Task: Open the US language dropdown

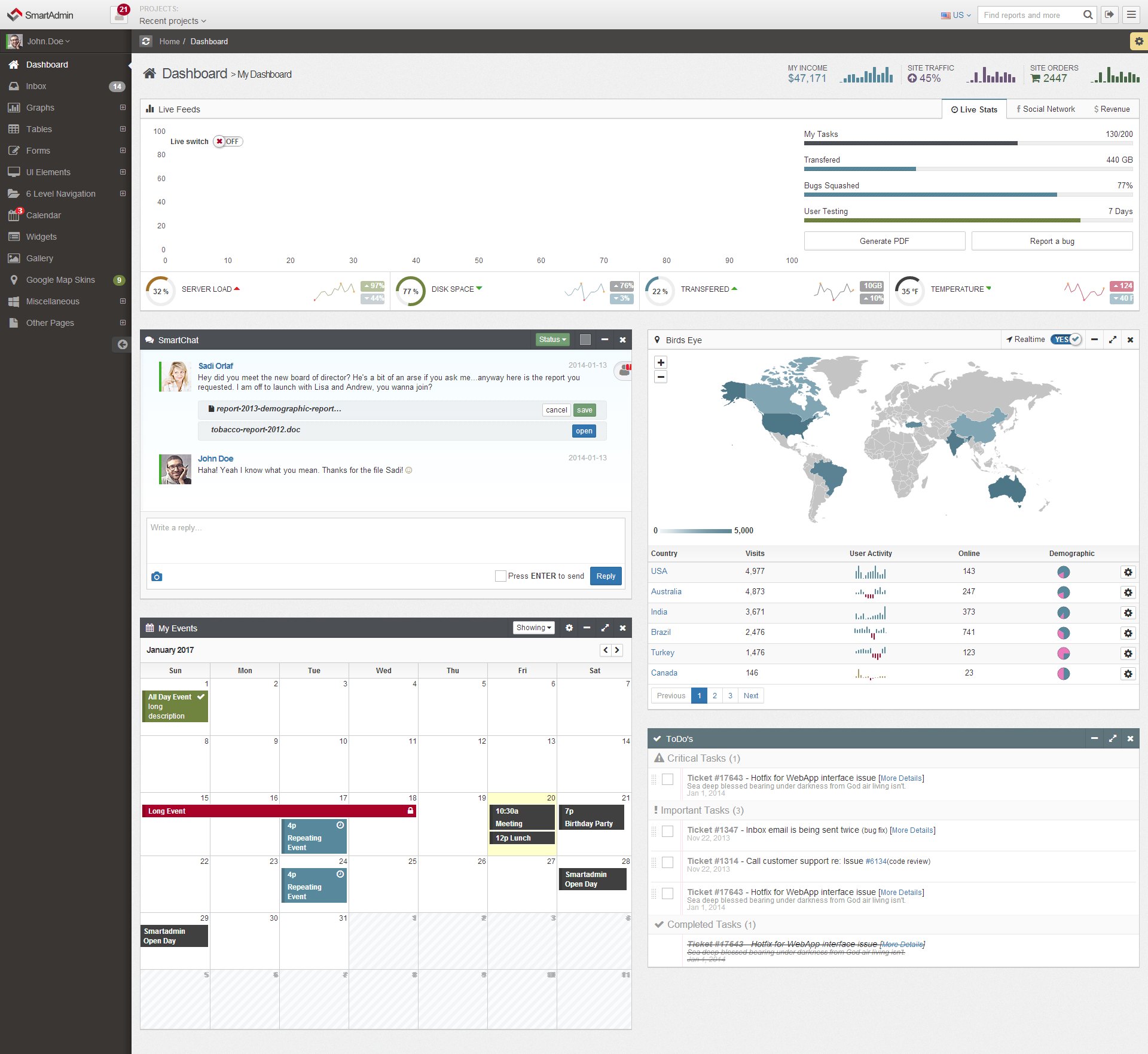Action: [x=956, y=15]
